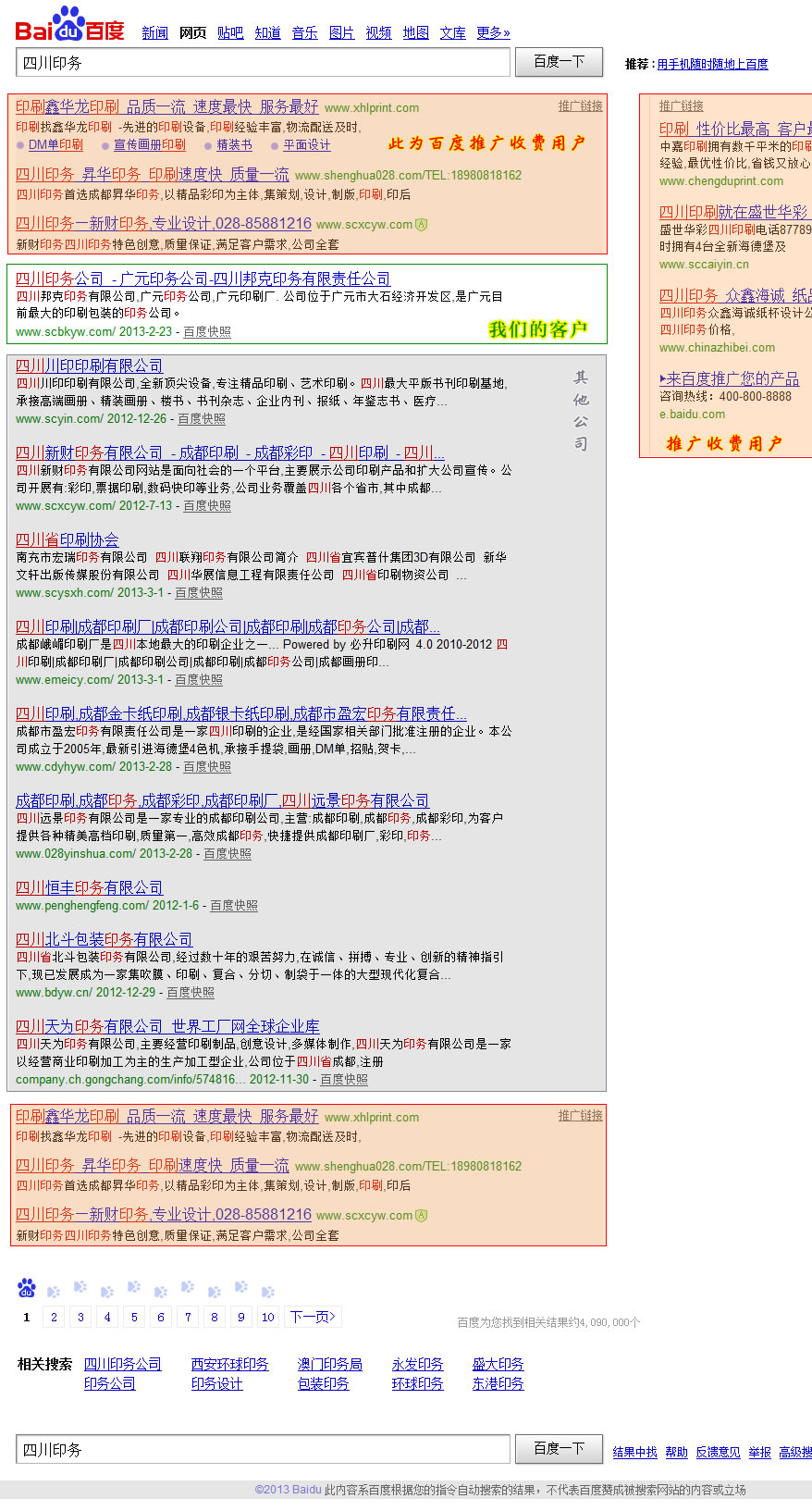
Task: Open the 宣传册印刷 ad sub-link
Action: (x=150, y=145)
